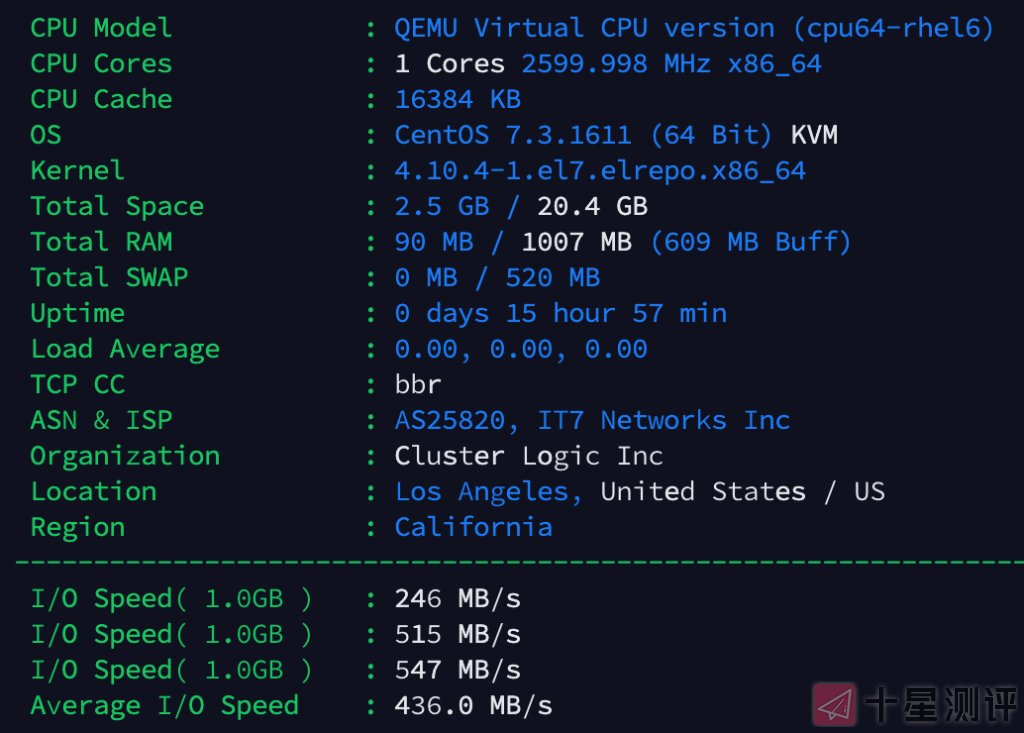Click the paper plane watermark logo
Image resolution: width=1024 pixels, height=733 pixels.
[x=834, y=703]
